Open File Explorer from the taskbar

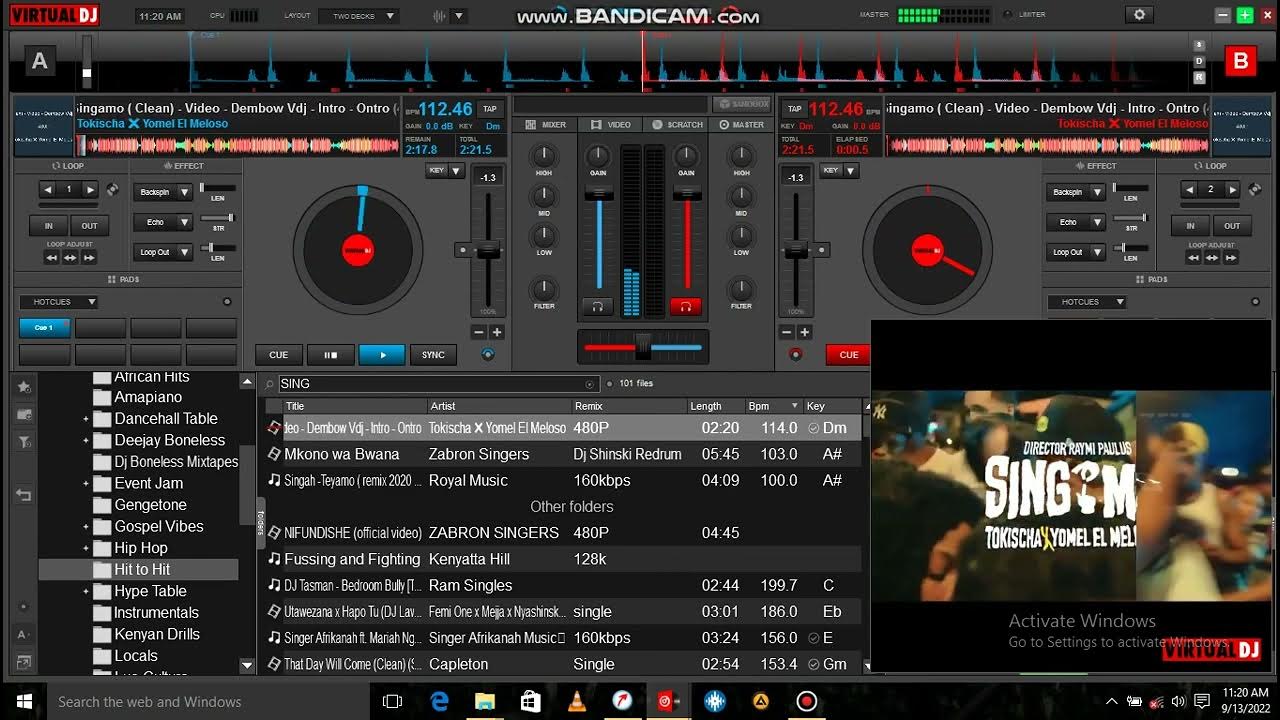click(x=485, y=701)
